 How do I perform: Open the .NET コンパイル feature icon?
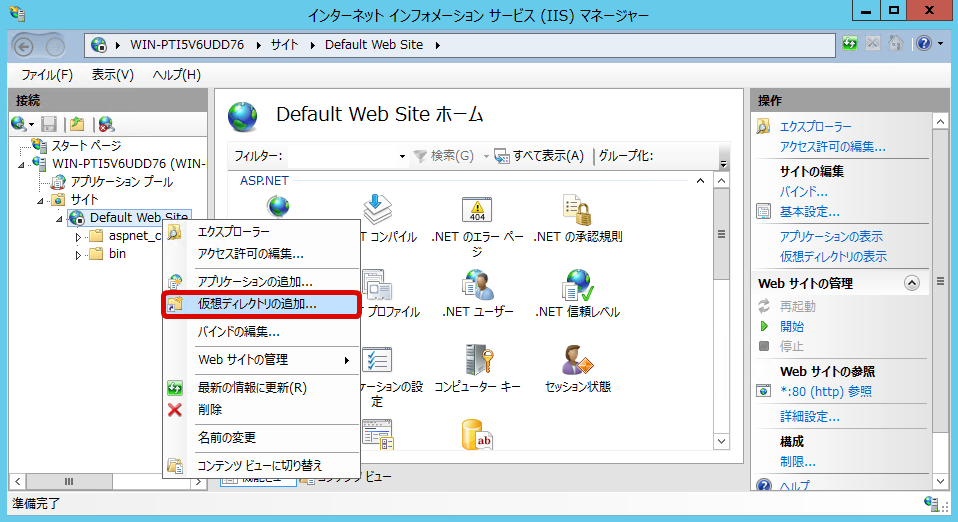pos(377,210)
